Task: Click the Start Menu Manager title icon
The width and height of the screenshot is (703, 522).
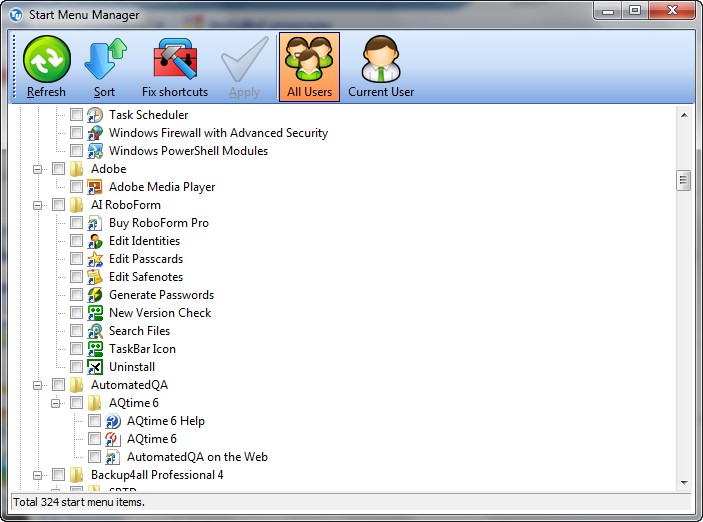Action: [16, 15]
